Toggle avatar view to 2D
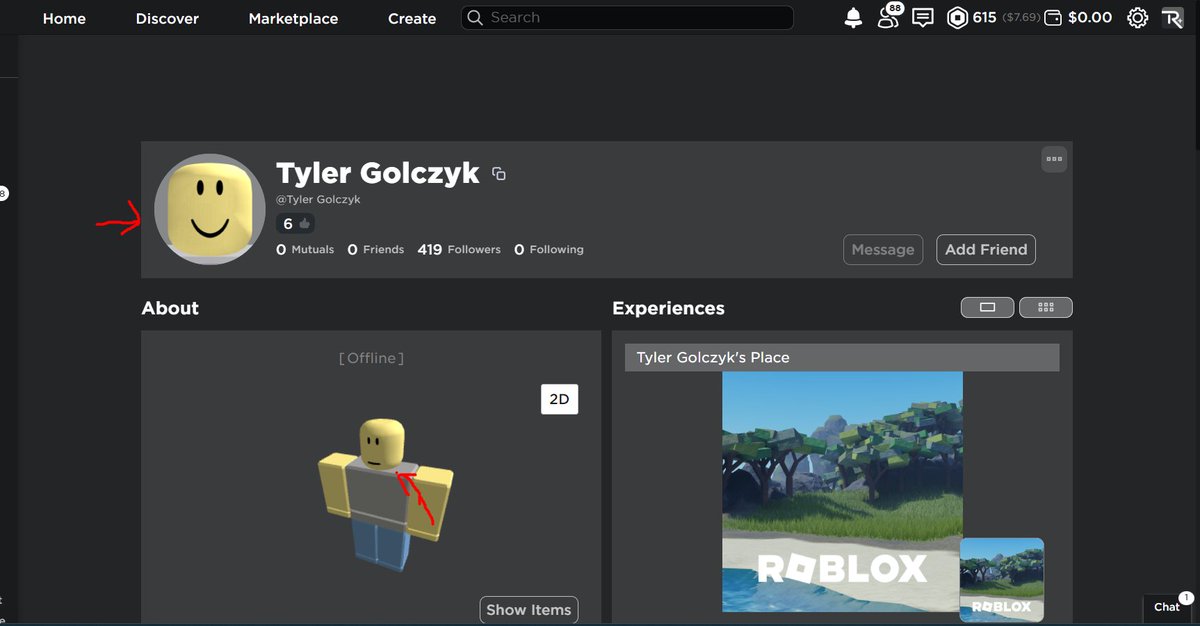 tap(559, 399)
